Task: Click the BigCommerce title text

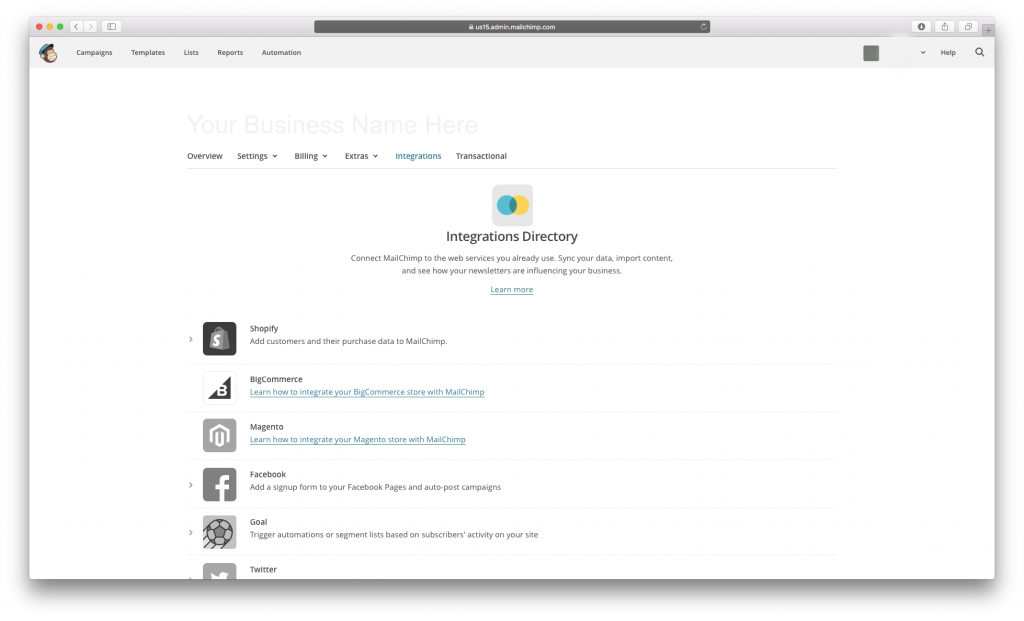Action: tap(276, 379)
